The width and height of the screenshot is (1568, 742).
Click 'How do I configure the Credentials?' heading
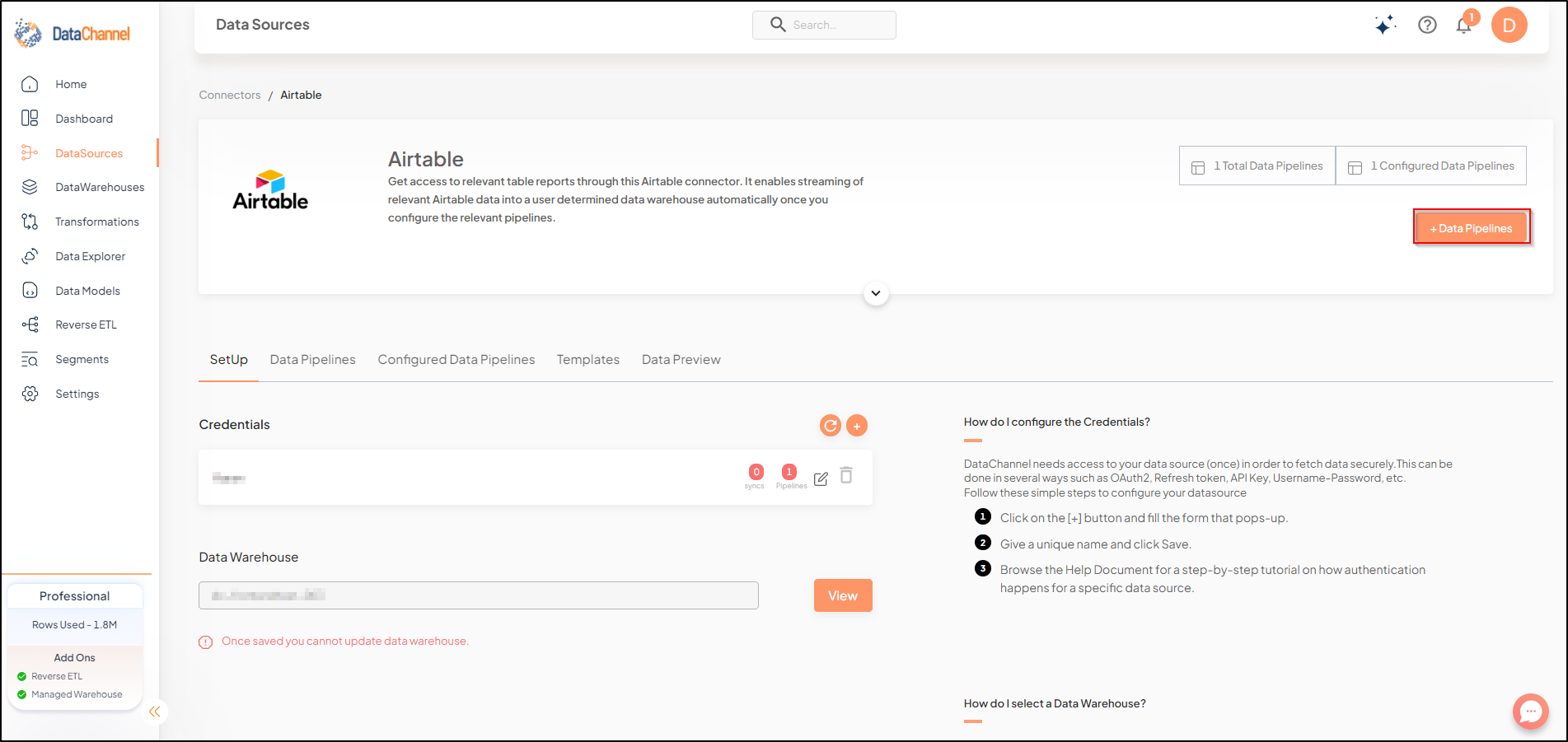[x=1057, y=422]
